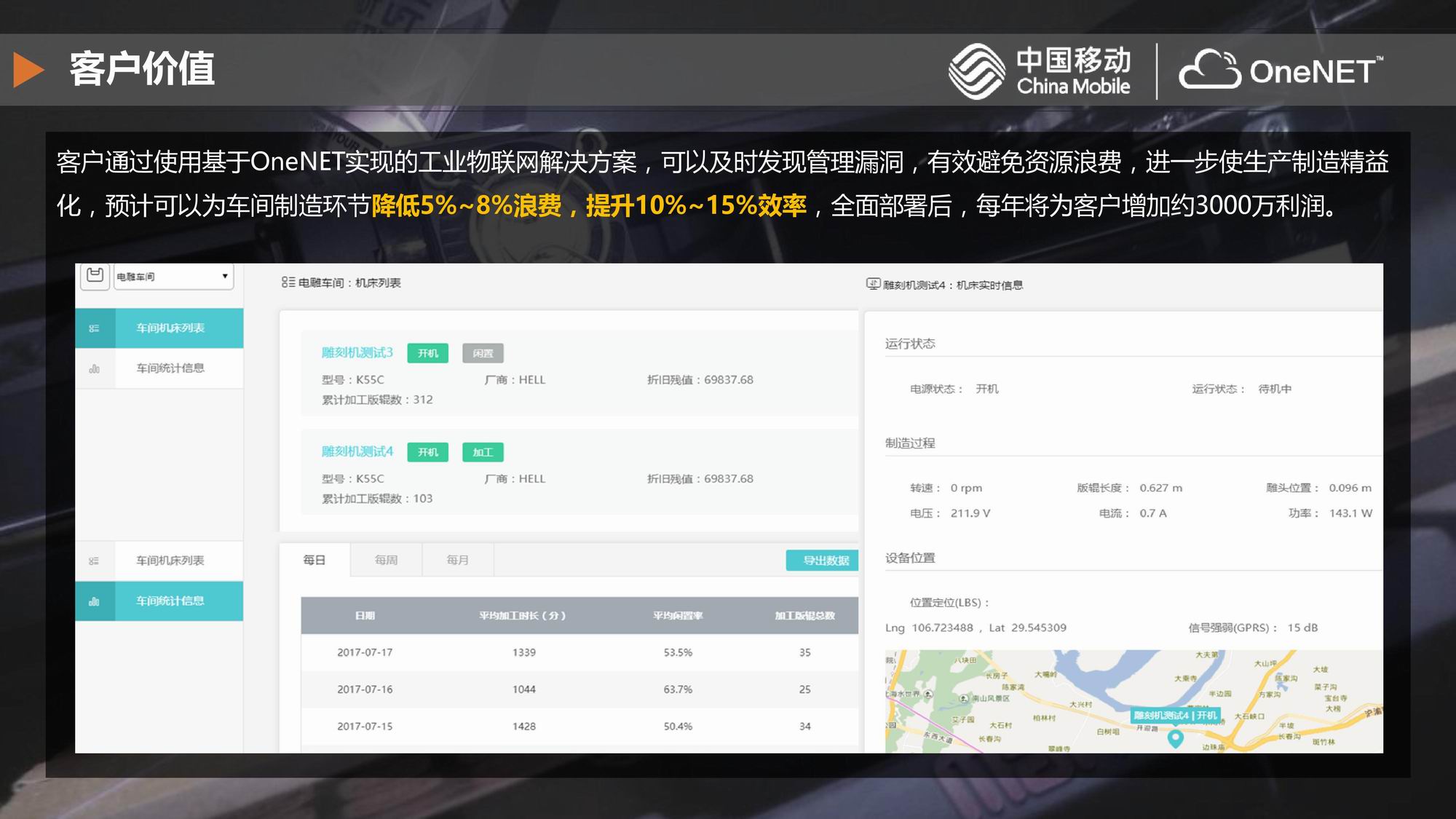Open the 电雕车间 workshop dropdown
1456x819 pixels.
coord(173,277)
